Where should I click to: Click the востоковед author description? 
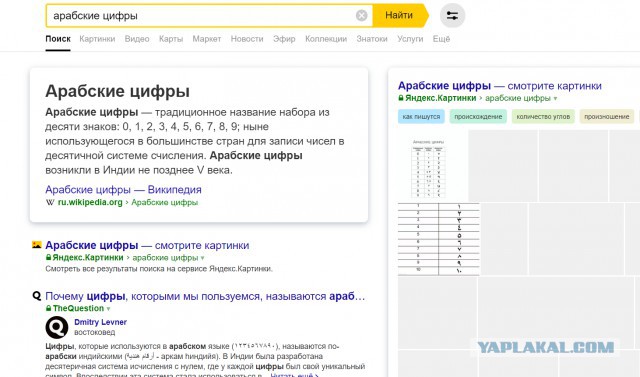95,332
